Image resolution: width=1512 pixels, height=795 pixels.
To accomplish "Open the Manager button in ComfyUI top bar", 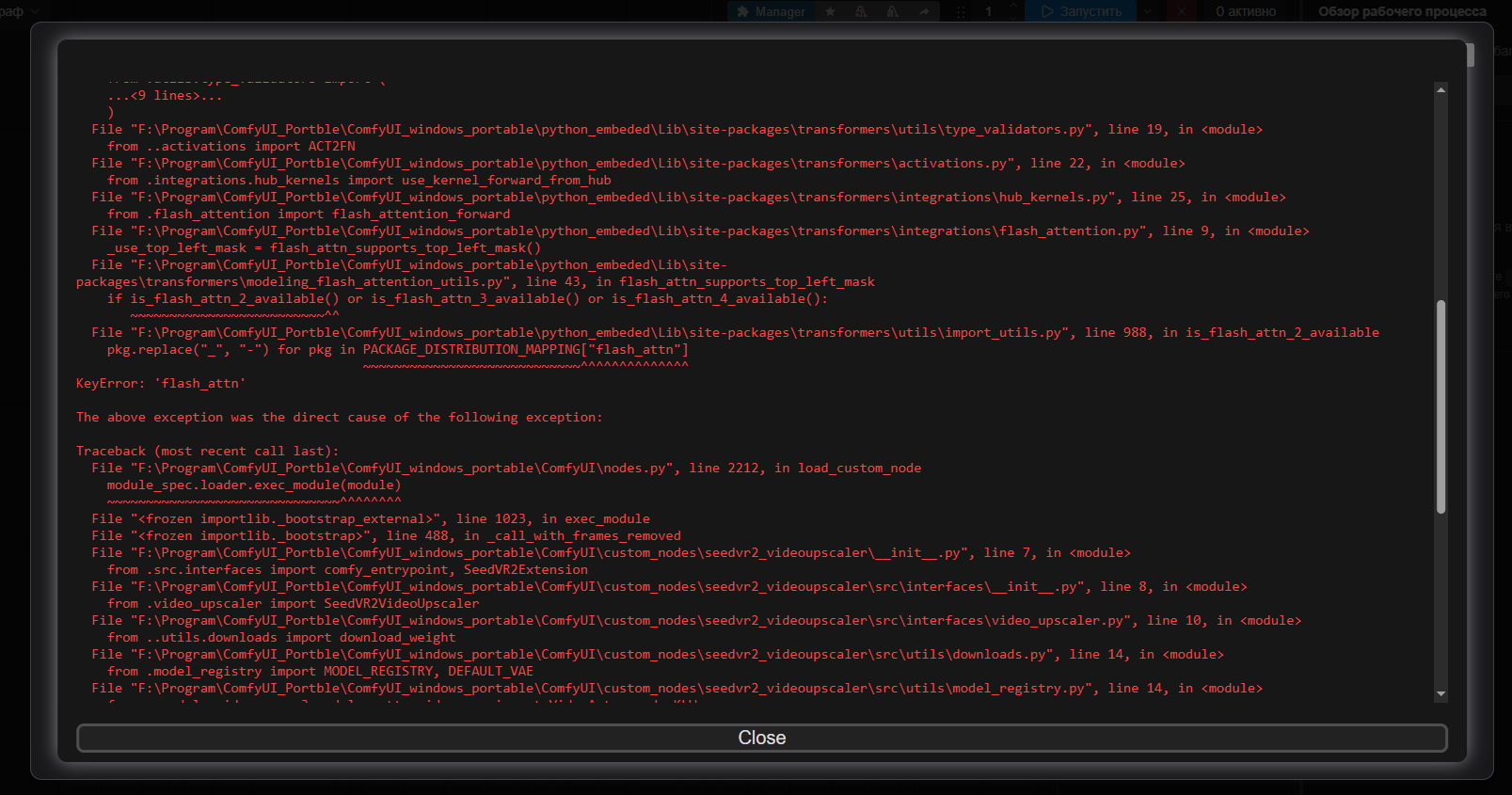I will pos(772,11).
